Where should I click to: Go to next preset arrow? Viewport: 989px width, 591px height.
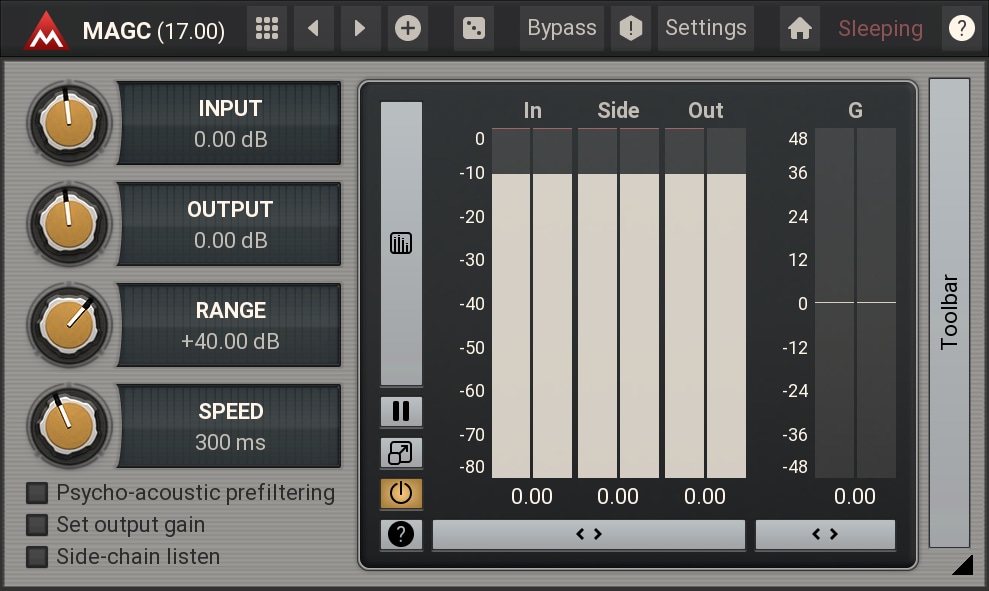pos(359,28)
